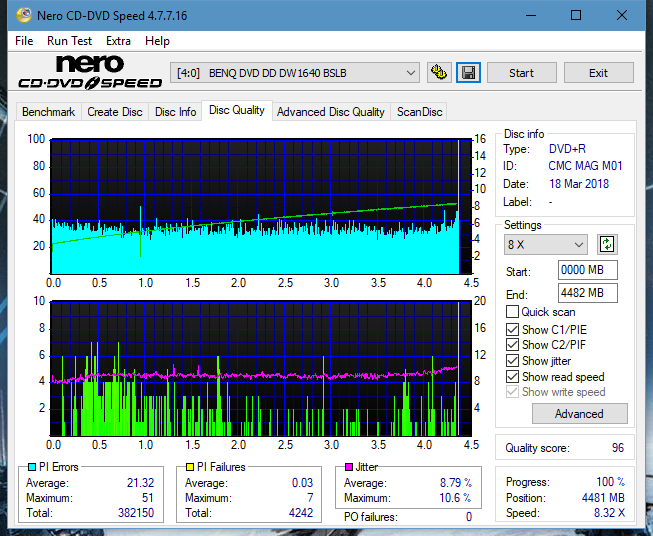Click the disc date 18 Mar 2018
653x536 pixels.
(579, 184)
